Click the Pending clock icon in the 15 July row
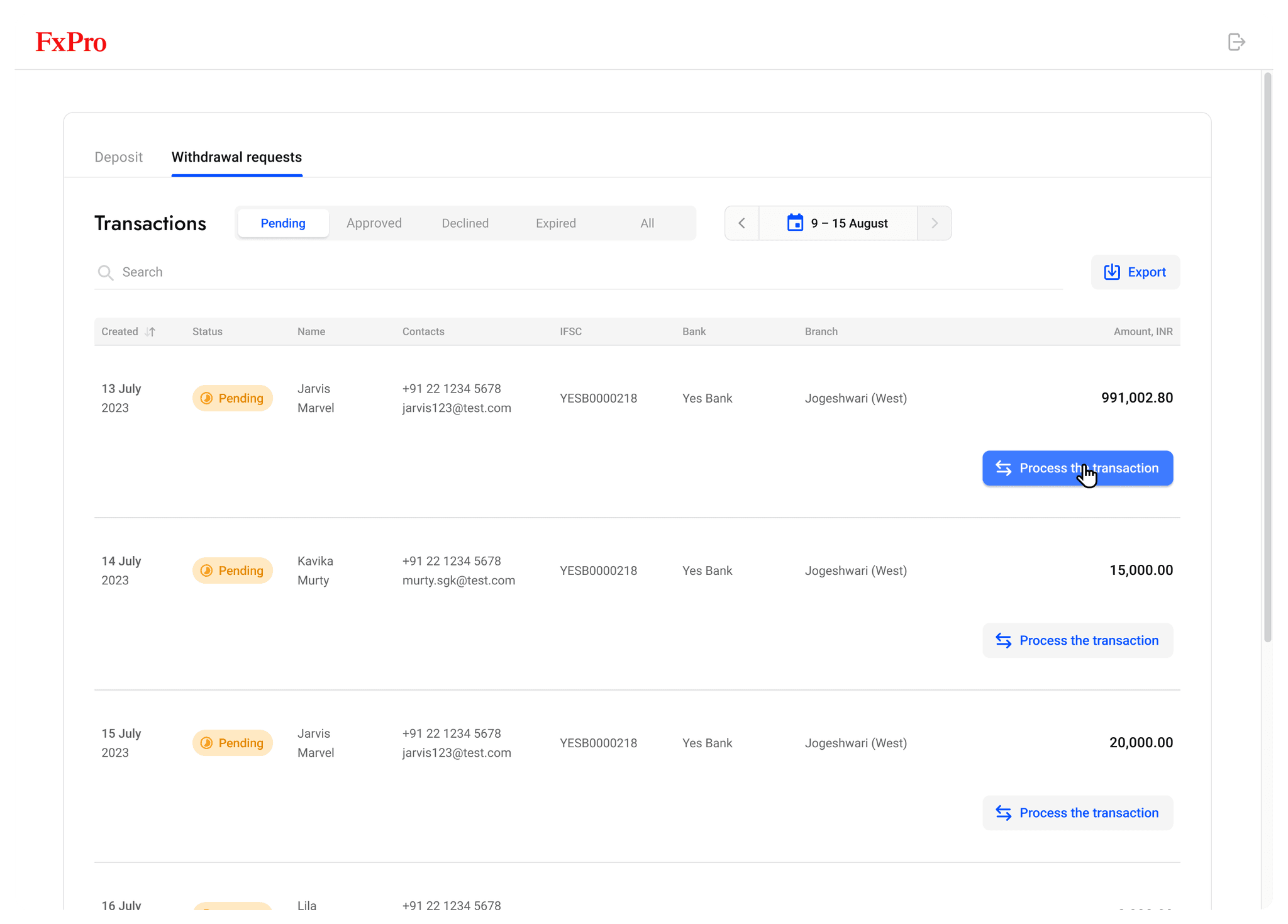1288x924 pixels. (206, 743)
